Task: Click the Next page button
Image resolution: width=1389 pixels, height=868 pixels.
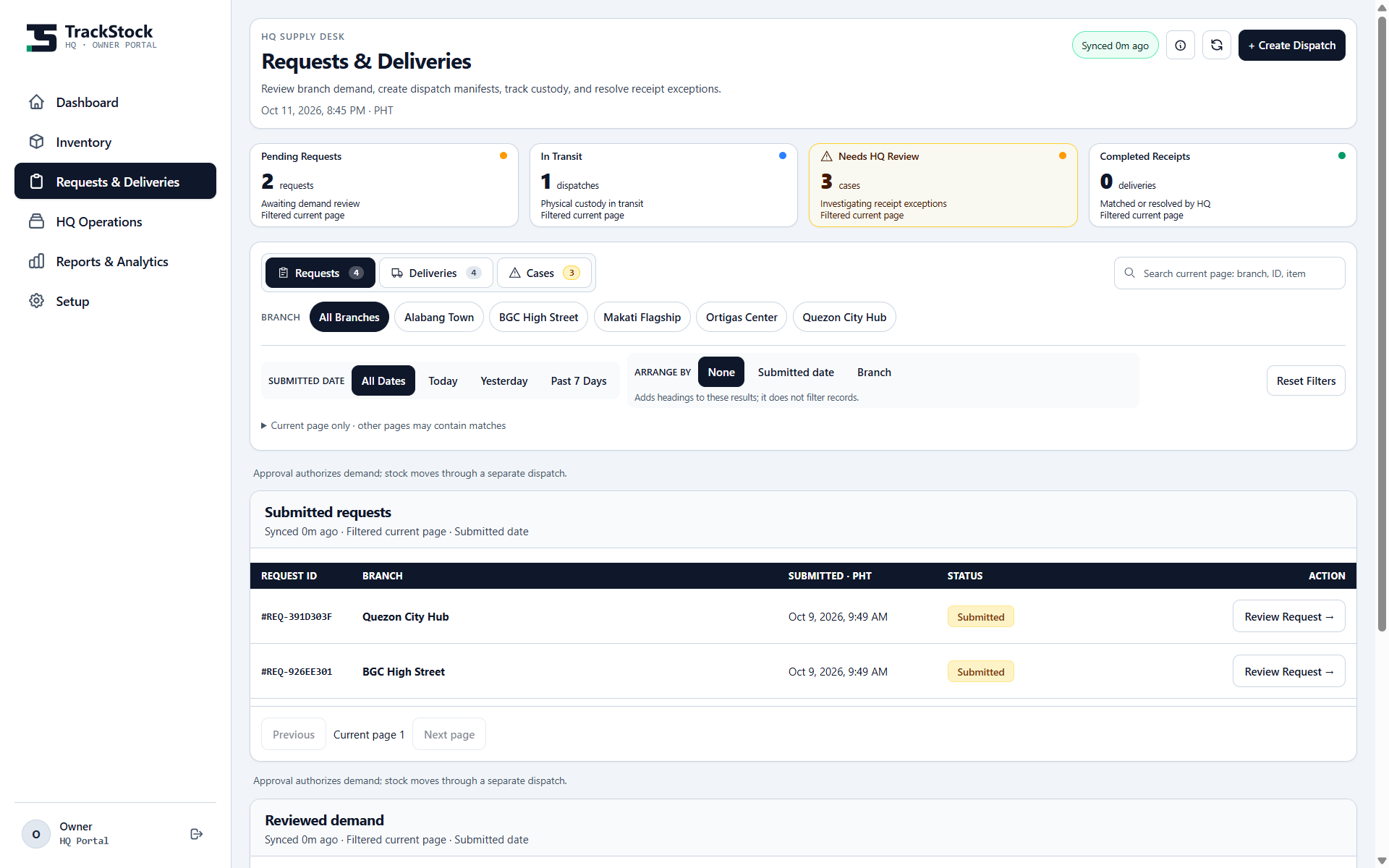Action: coord(449,734)
